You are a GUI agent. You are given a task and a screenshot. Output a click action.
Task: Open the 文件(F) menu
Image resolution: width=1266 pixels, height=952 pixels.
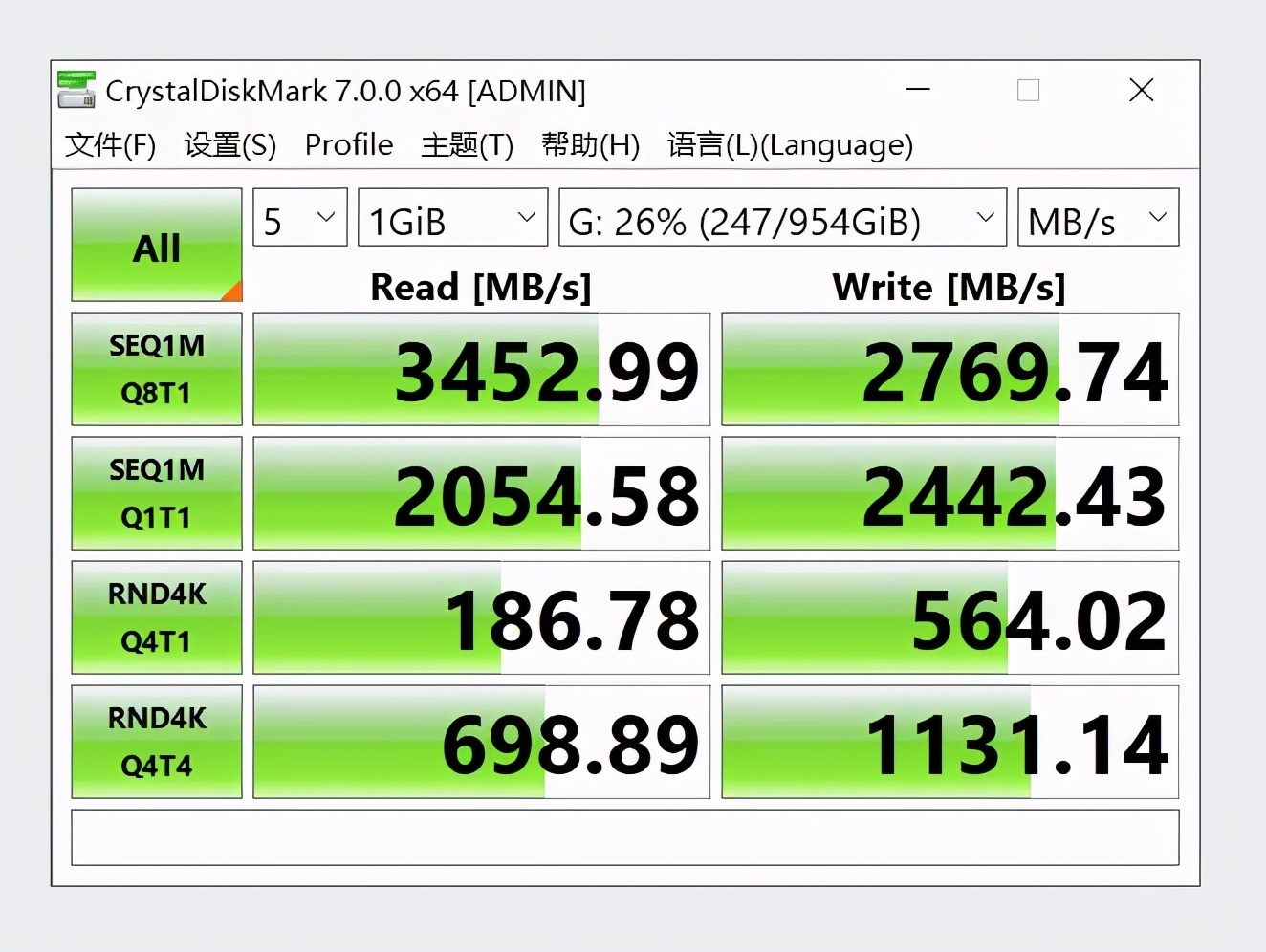(x=110, y=145)
